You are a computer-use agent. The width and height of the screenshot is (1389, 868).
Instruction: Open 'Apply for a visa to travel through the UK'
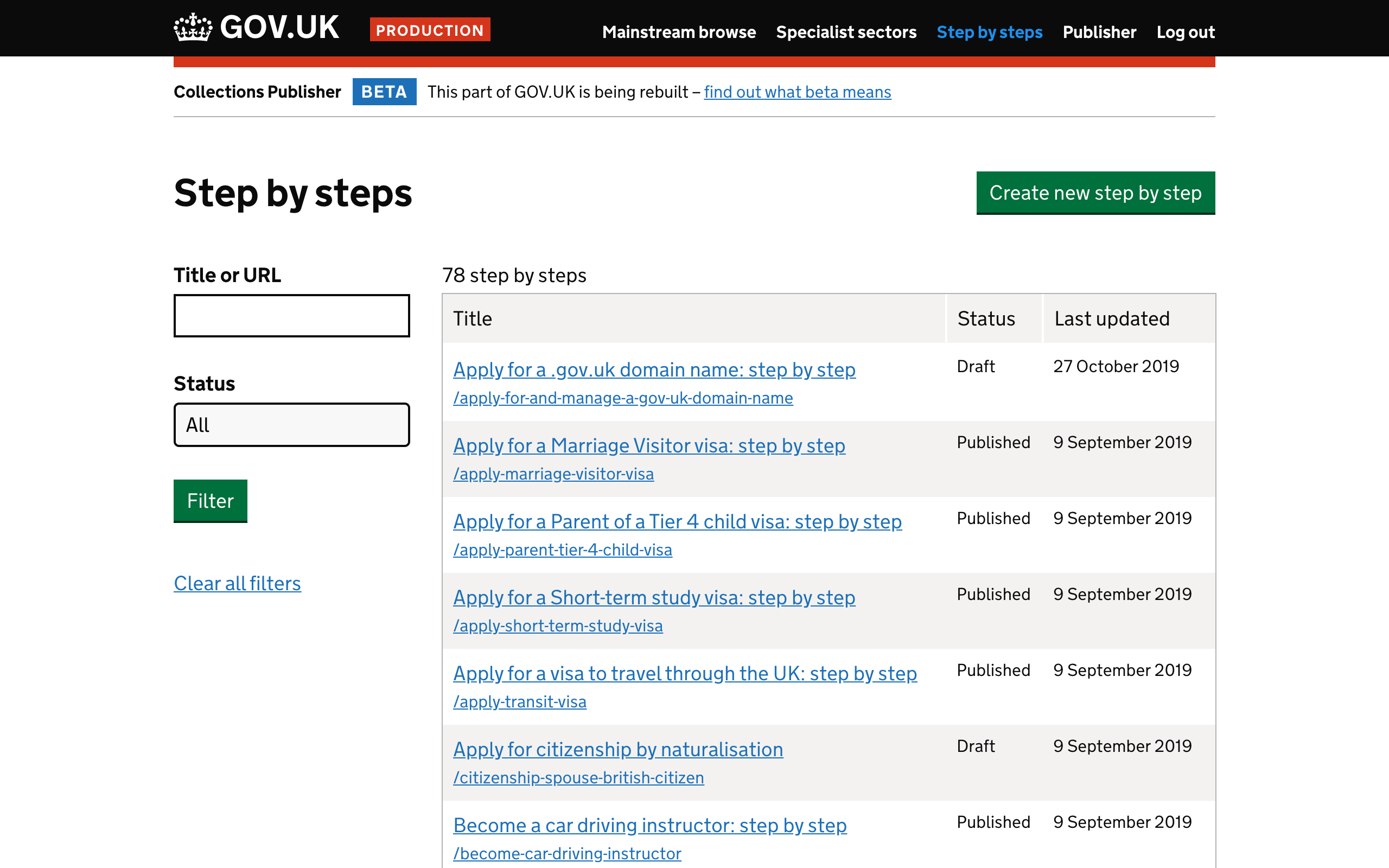[x=685, y=673]
